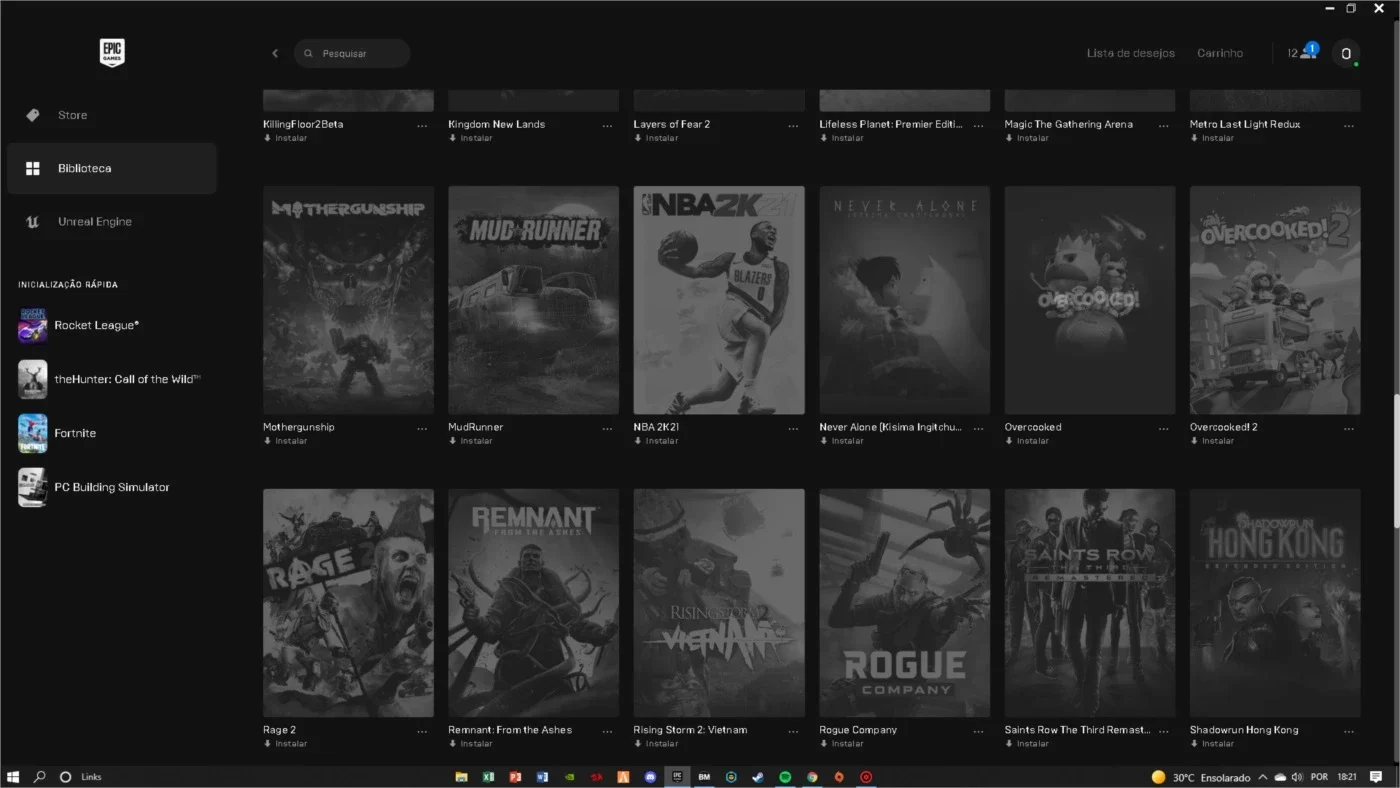This screenshot has height=788, width=1400.
Task: Open options menu for Mothergunship
Action: [x=422, y=428]
